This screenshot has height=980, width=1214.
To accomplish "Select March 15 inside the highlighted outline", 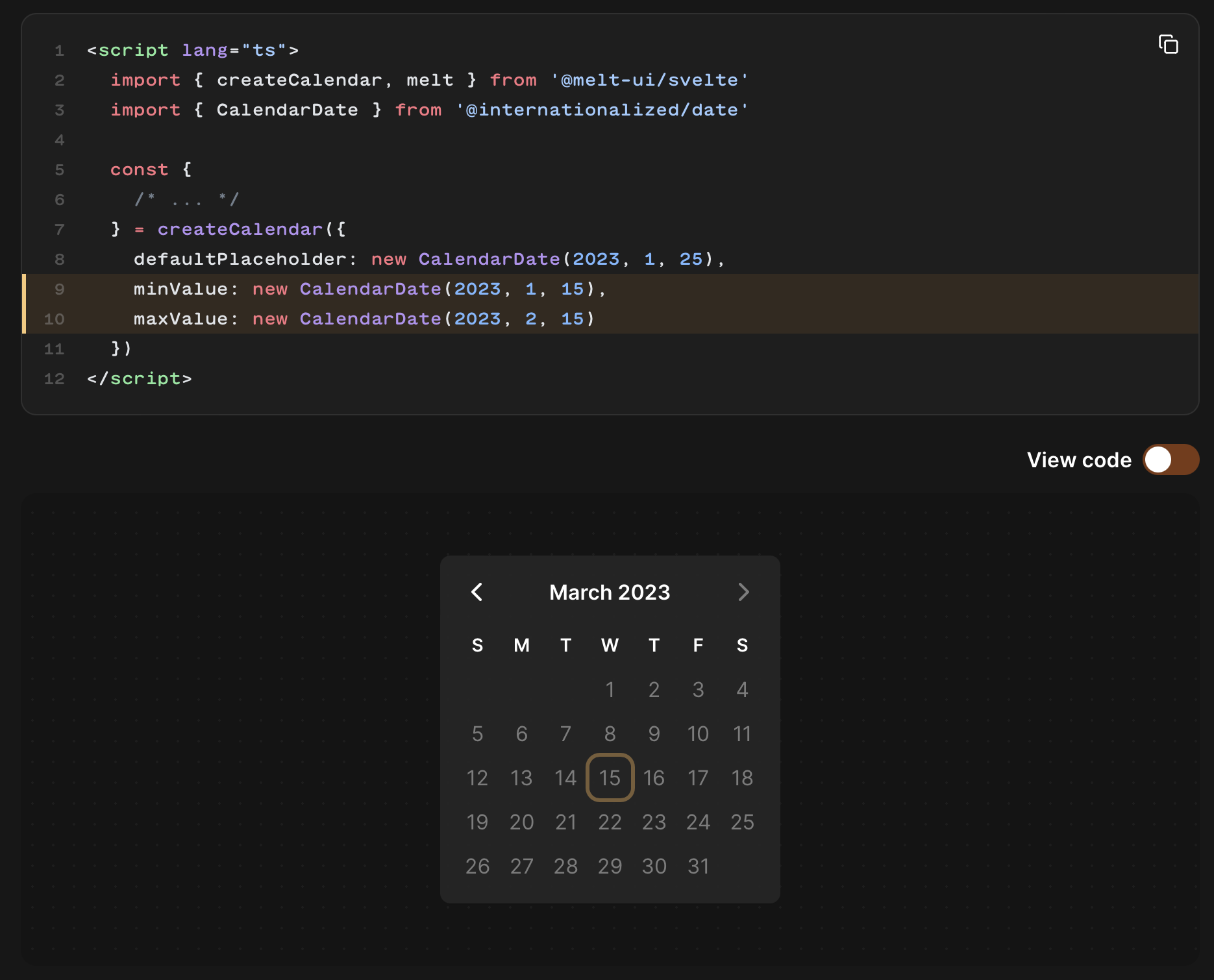I will click(x=610, y=778).
